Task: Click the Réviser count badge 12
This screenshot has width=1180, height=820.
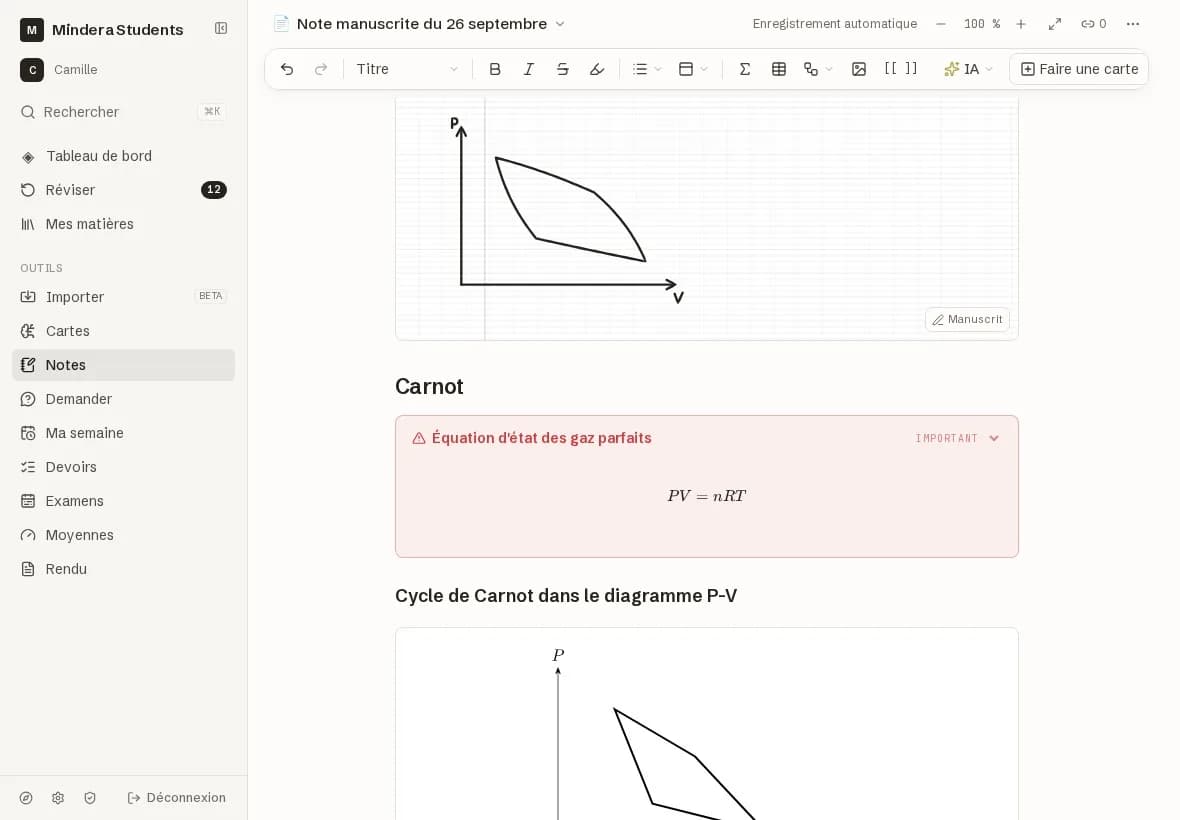Action: [214, 190]
